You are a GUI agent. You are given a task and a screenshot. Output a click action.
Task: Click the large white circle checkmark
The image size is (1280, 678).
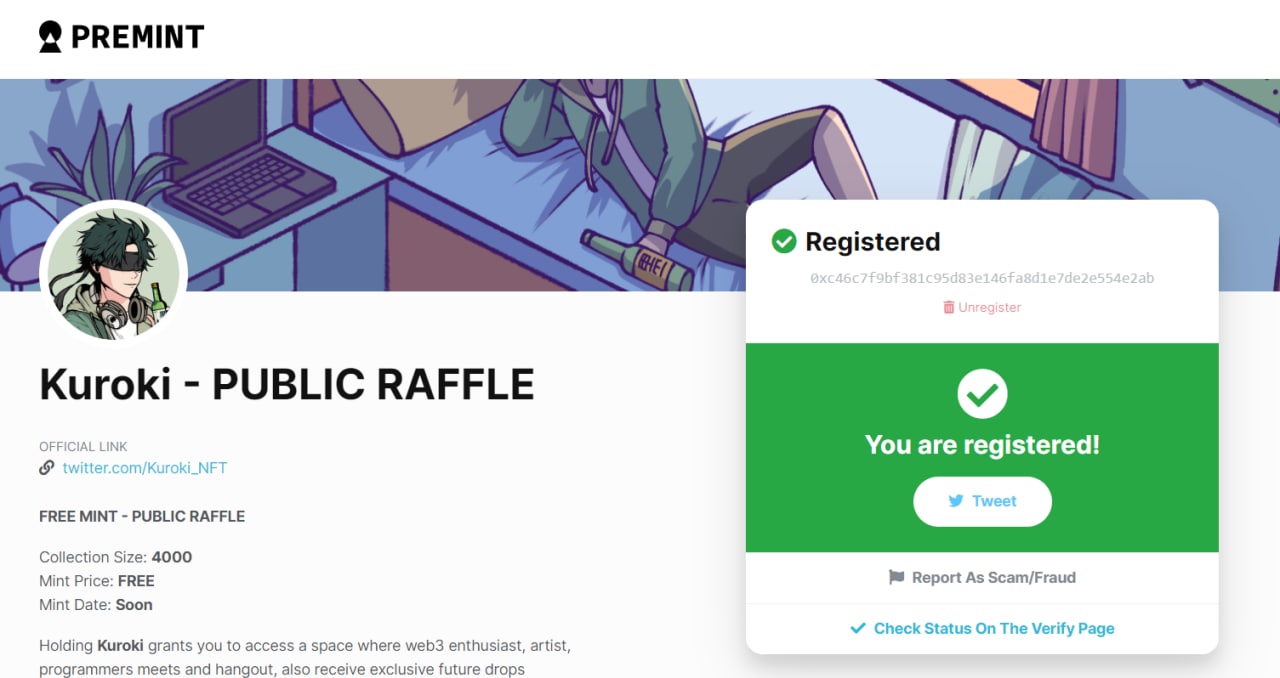(x=982, y=394)
